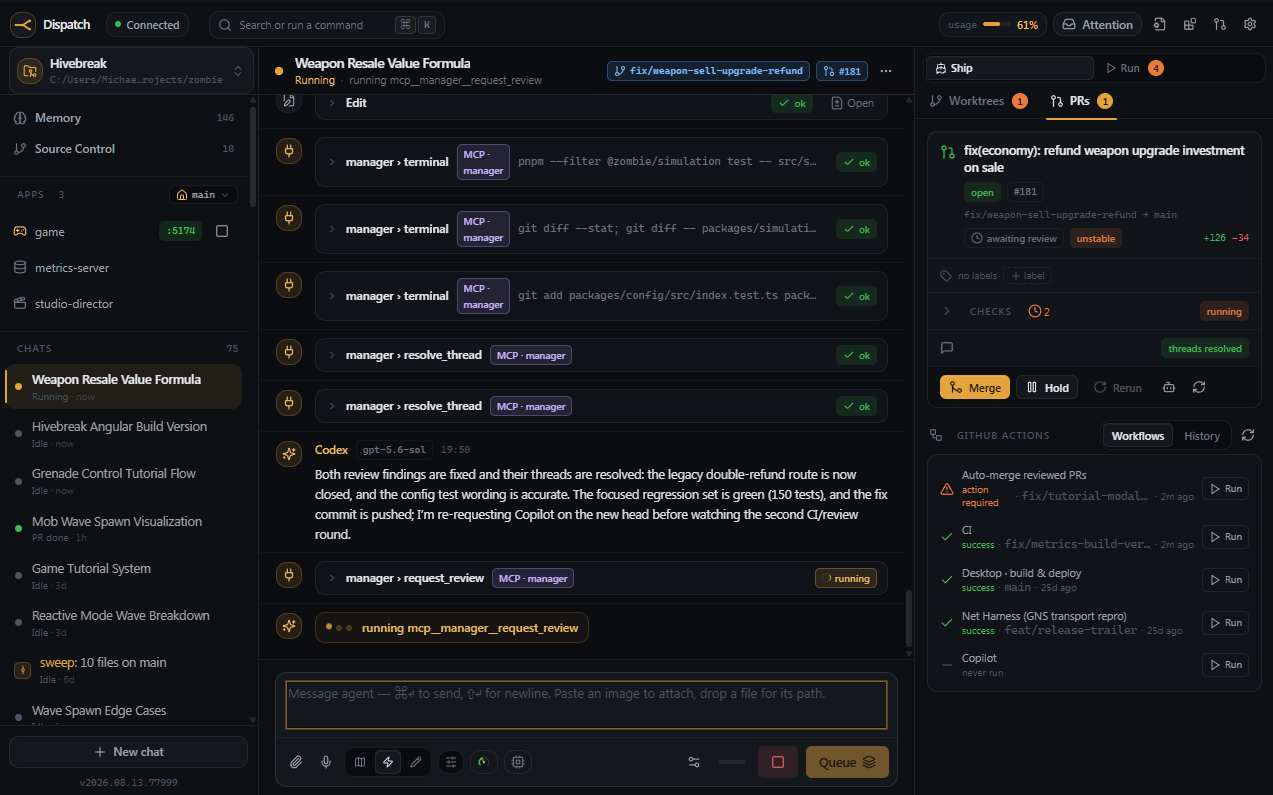Click the add label button
The height and width of the screenshot is (795, 1273).
(x=1028, y=276)
